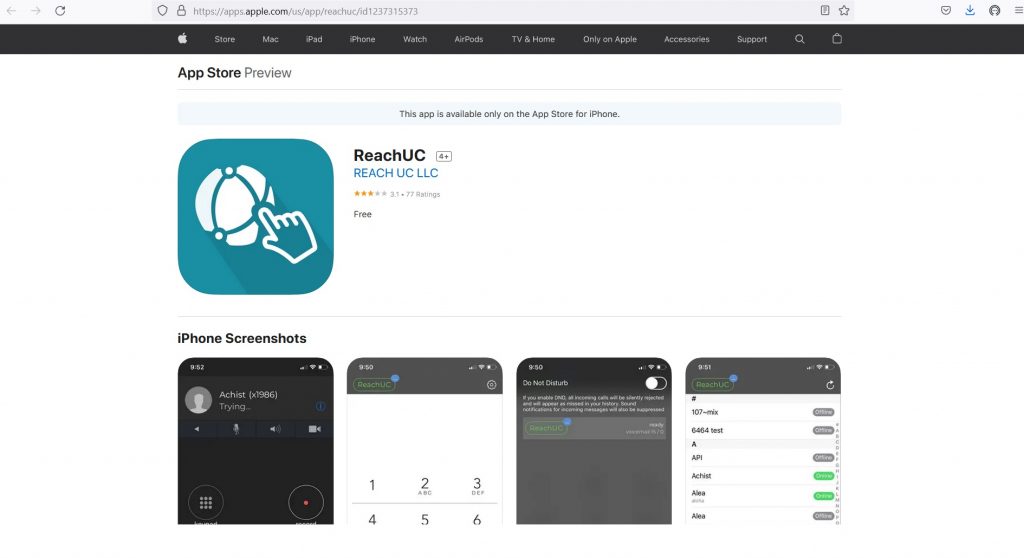Click the refresh icon in contacts screenshot
1024x558 pixels.
[x=830, y=385]
